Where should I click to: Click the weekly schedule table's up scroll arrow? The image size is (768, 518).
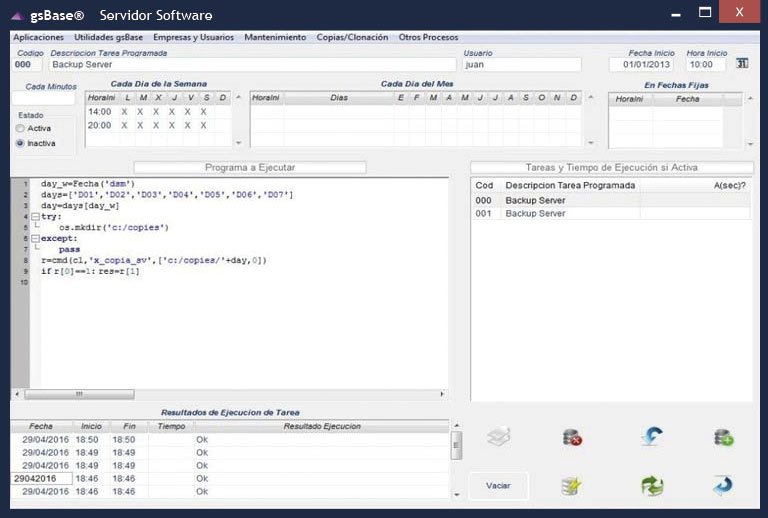pos(239,97)
